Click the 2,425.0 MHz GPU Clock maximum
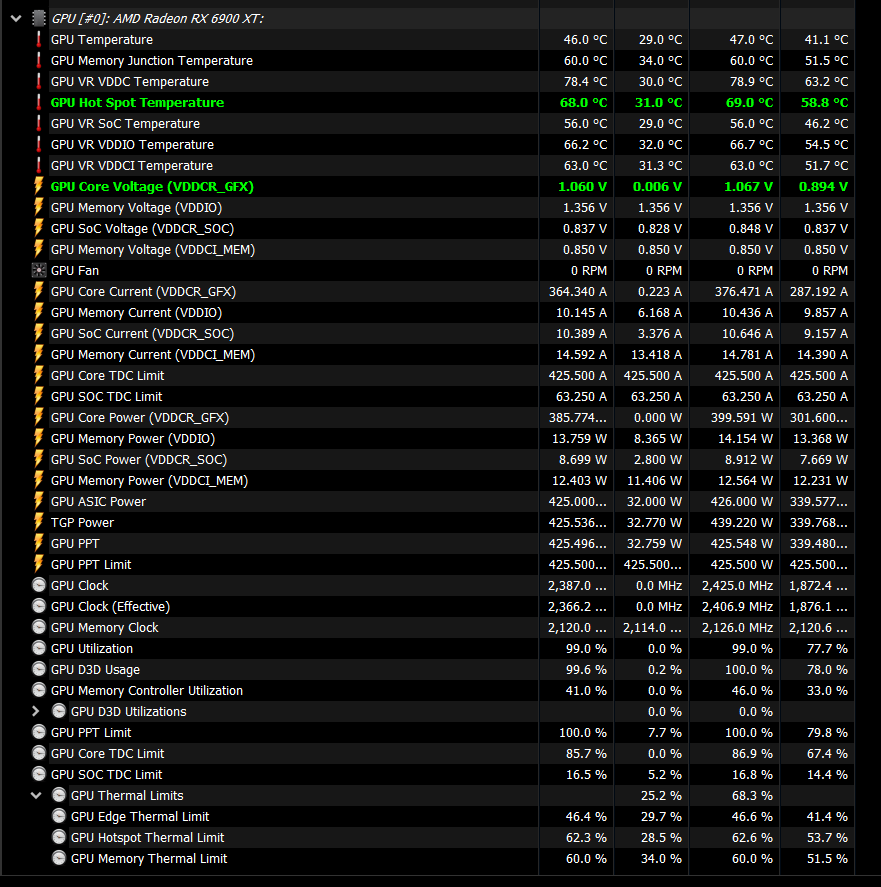Image resolution: width=881 pixels, height=887 pixels. [737, 585]
